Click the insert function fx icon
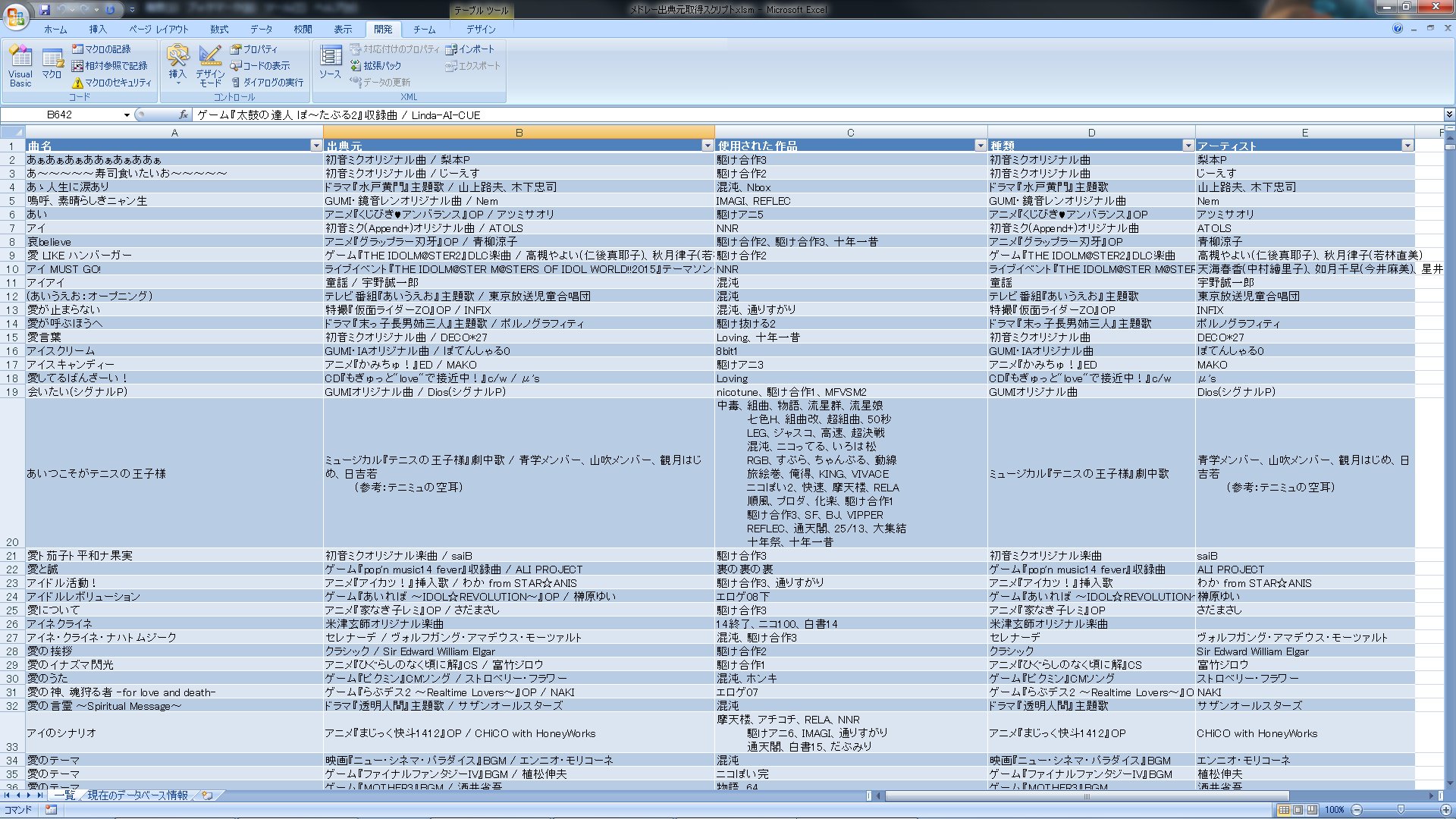Image resolution: width=1456 pixels, height=819 pixels. 184,115
